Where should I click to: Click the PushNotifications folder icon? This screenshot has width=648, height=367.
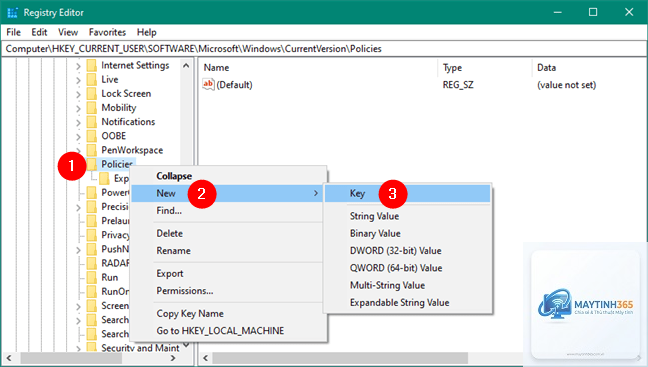coord(92,249)
